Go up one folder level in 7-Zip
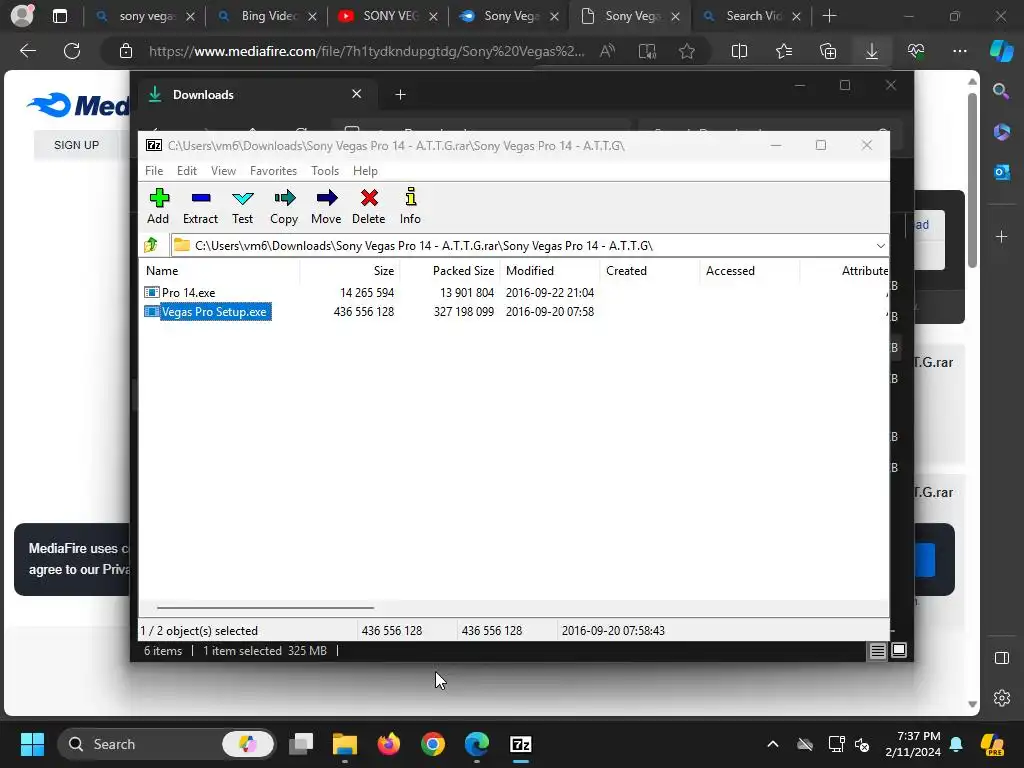 152,246
